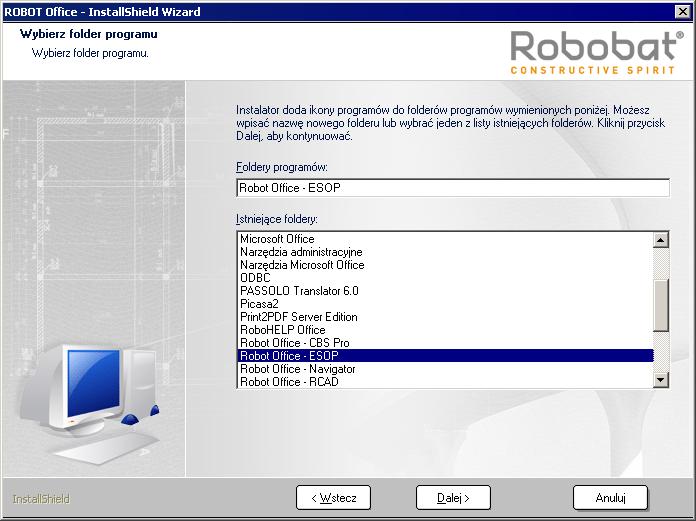Click the folder list scroll down arrow
696x521 pixels.
click(661, 379)
